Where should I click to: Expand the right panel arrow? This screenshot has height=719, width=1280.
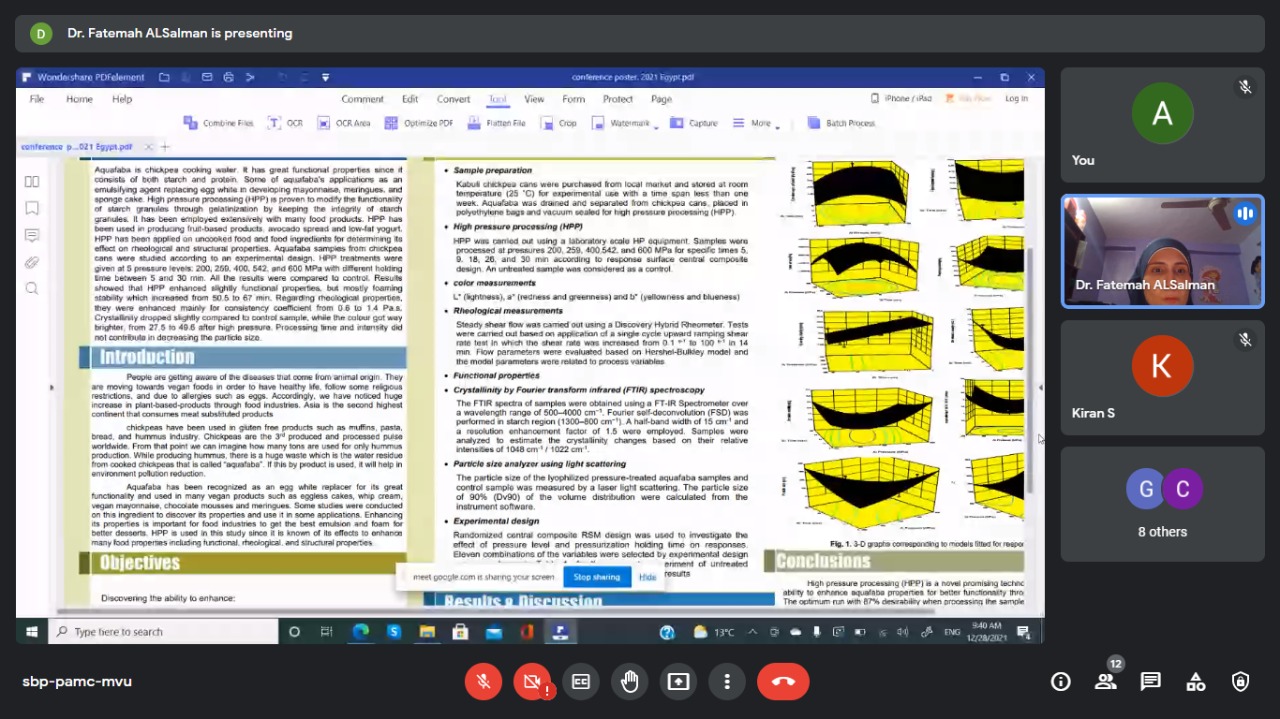[1040, 387]
